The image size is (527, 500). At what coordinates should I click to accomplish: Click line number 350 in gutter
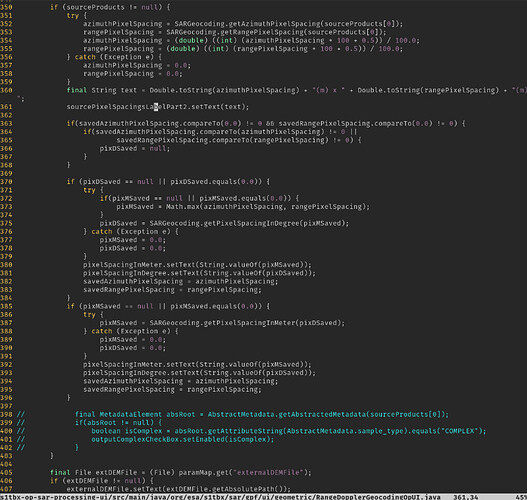click(x=6, y=7)
